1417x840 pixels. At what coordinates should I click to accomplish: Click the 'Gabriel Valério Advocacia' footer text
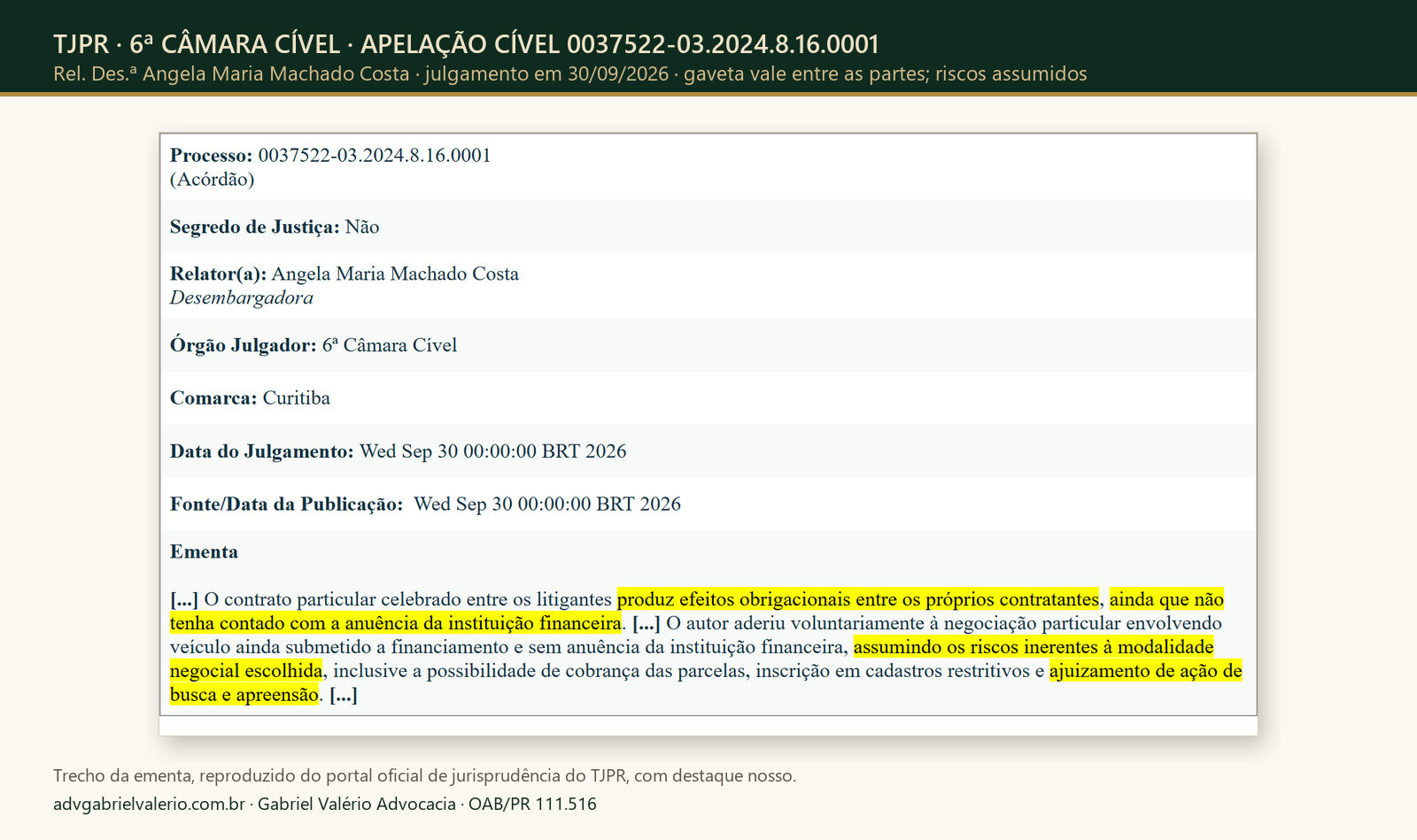356,805
